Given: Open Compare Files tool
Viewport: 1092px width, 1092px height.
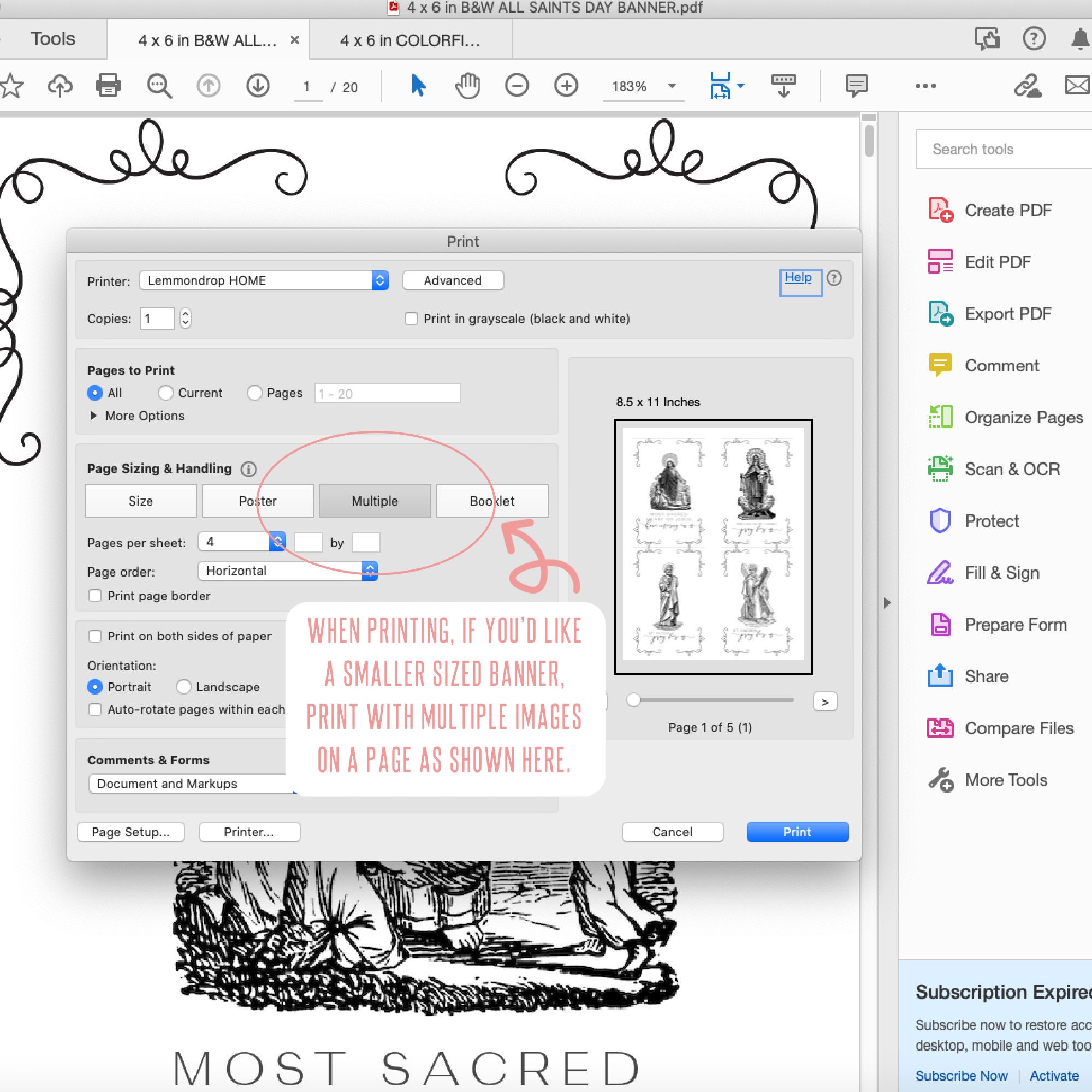Looking at the screenshot, I should (1000, 728).
